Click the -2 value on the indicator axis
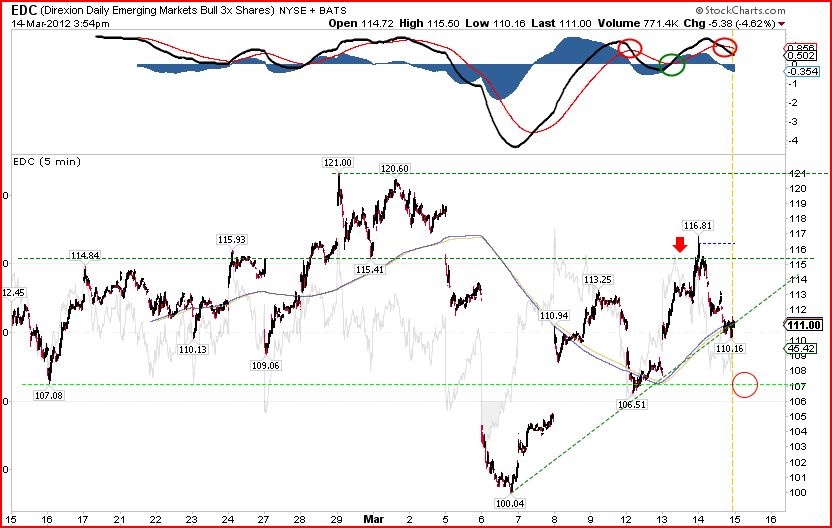Image resolution: width=832 pixels, height=528 pixels. click(x=793, y=103)
